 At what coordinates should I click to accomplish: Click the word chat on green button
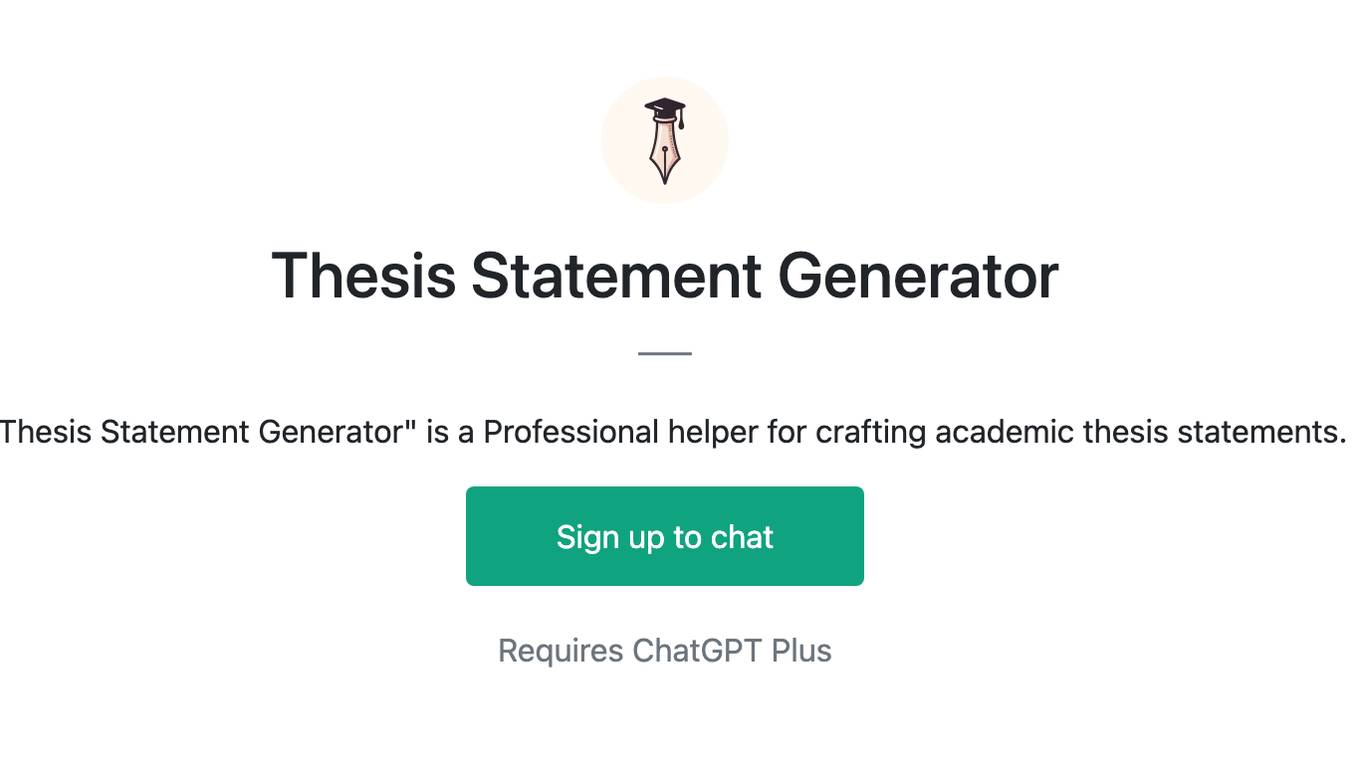742,537
